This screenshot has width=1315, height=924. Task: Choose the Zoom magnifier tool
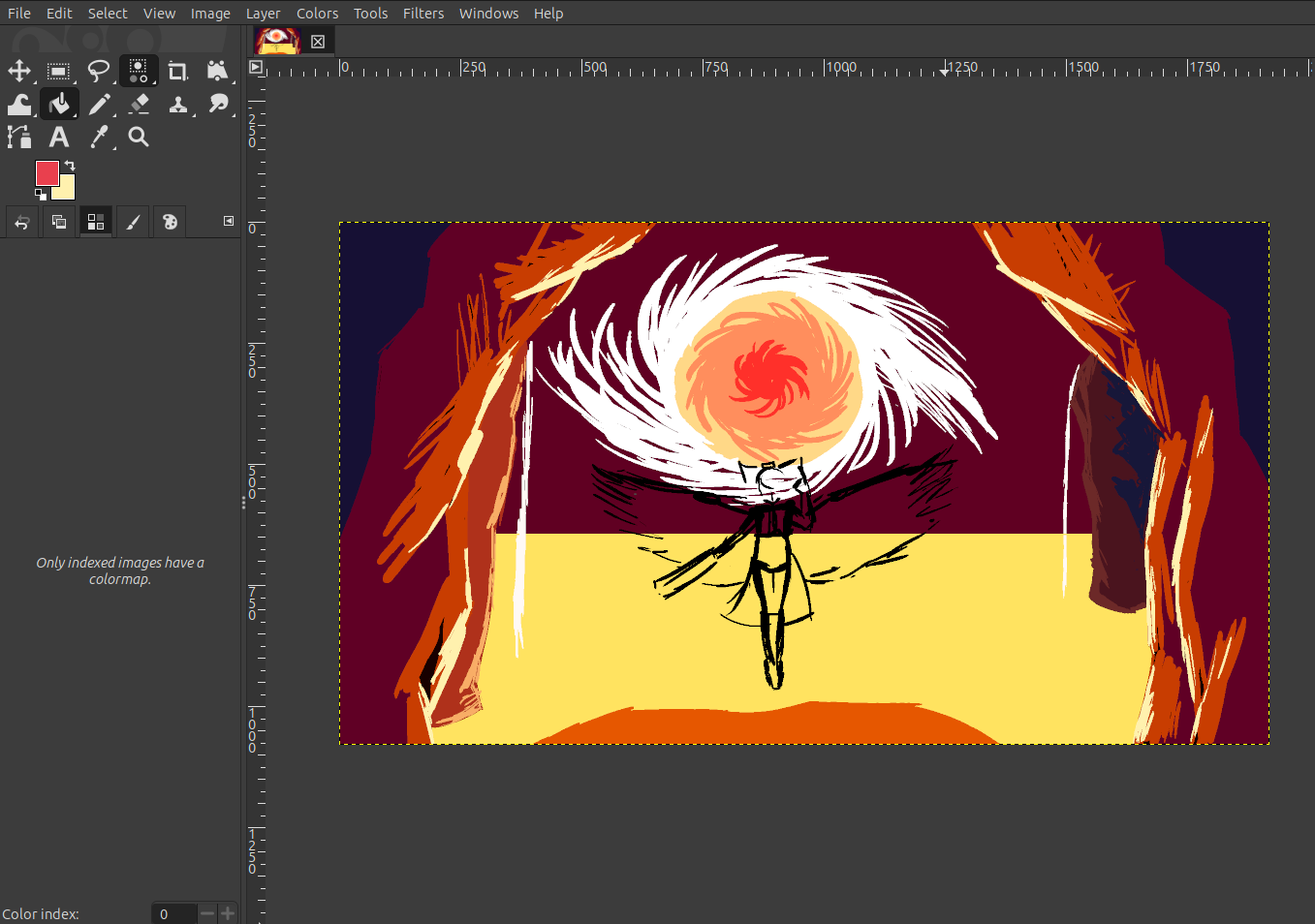click(139, 137)
